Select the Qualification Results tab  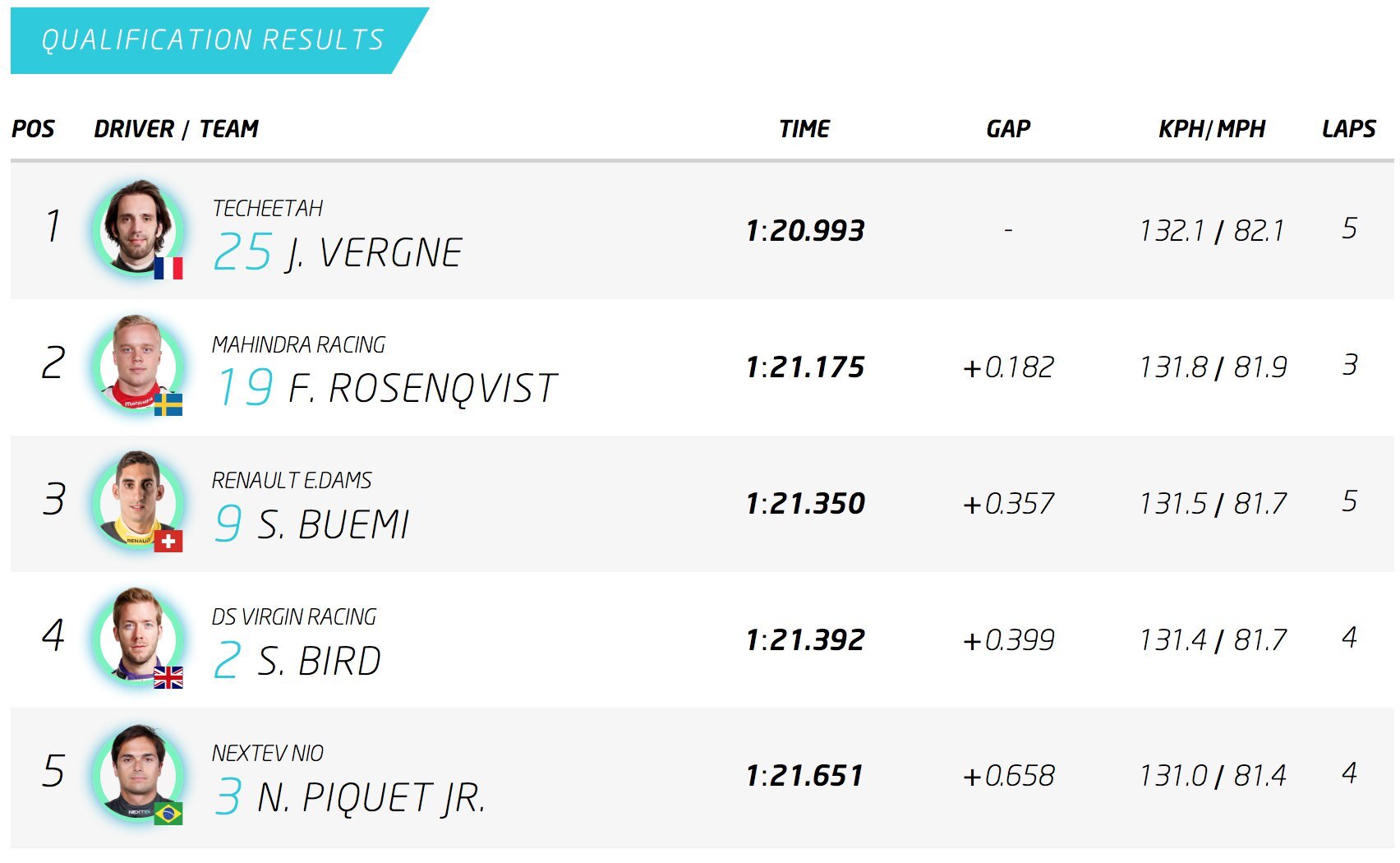212,40
